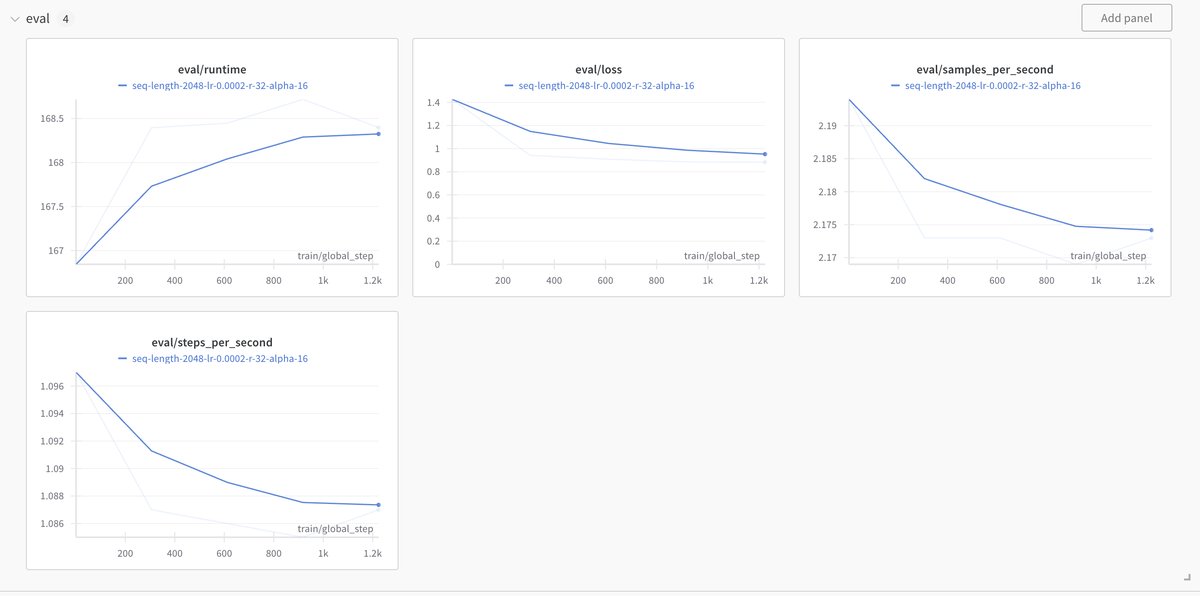Select the eval/loss panel title
This screenshot has height=596, width=1200.
[598, 70]
